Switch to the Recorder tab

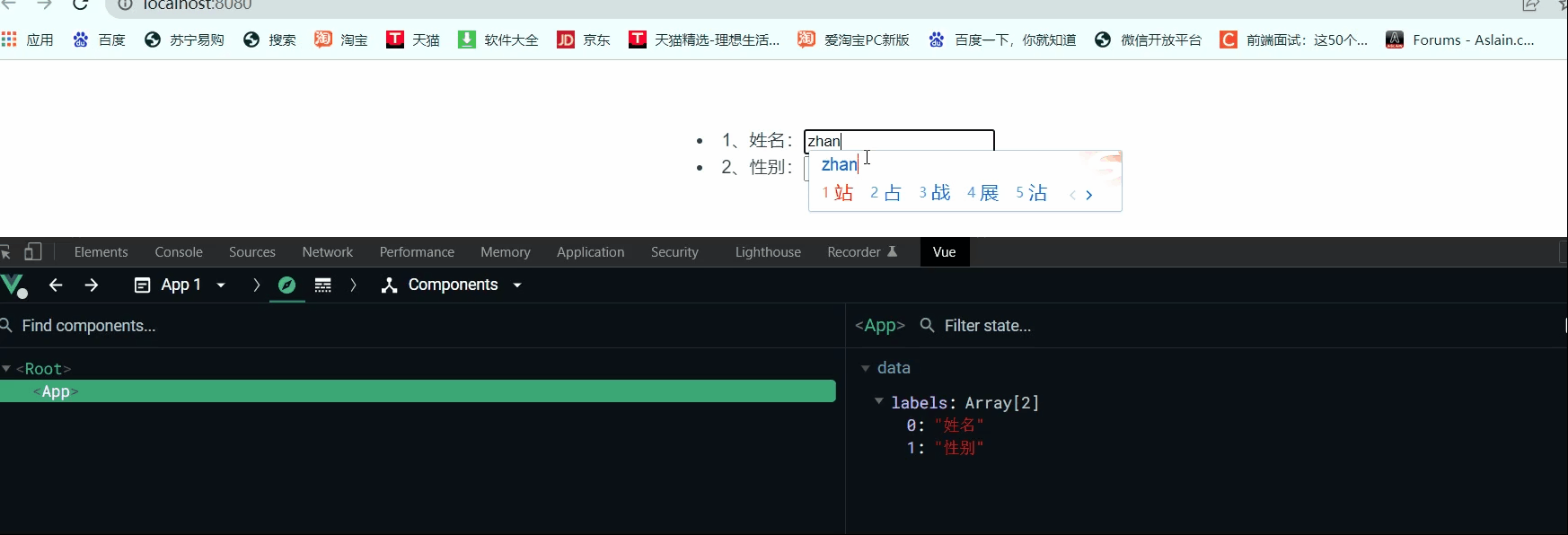click(862, 252)
